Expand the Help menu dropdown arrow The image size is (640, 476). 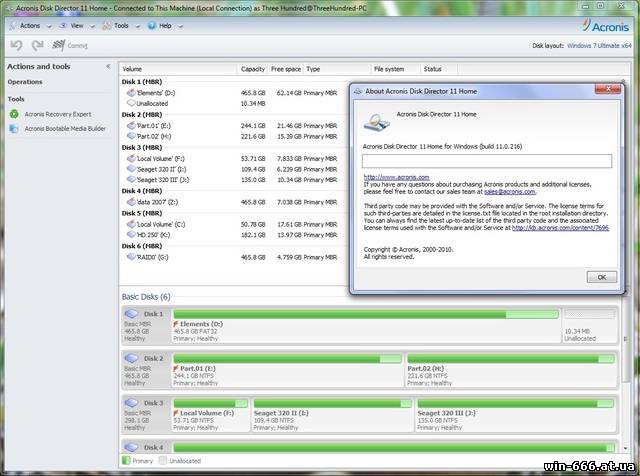pos(180,27)
